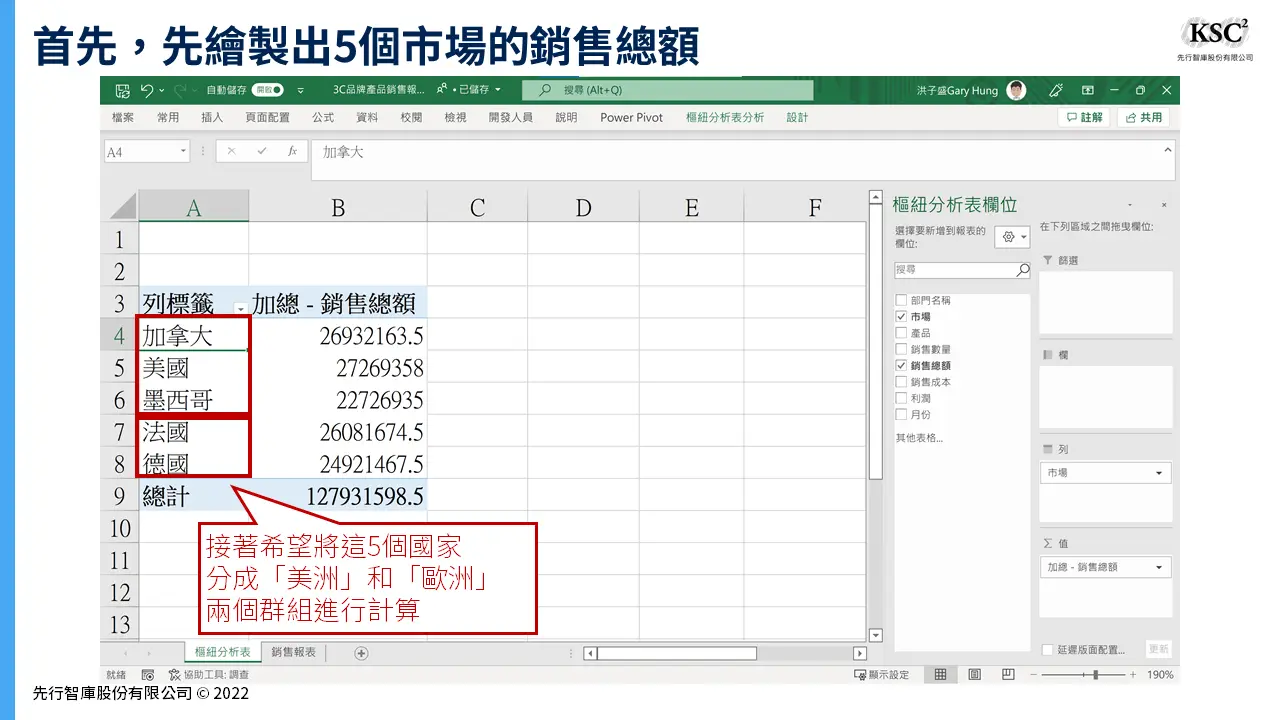Uncheck the 銷售總額 field checkbox
The width and height of the screenshot is (1280, 720).
click(x=901, y=366)
